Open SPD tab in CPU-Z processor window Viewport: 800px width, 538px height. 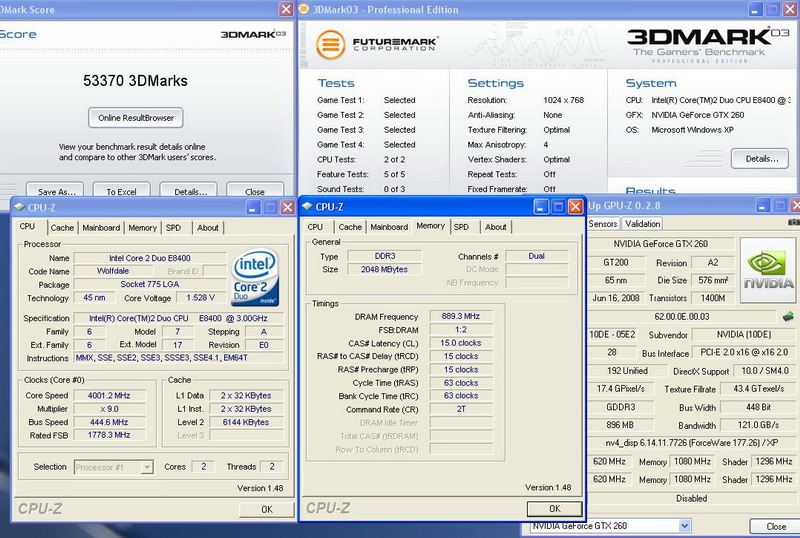[173, 228]
